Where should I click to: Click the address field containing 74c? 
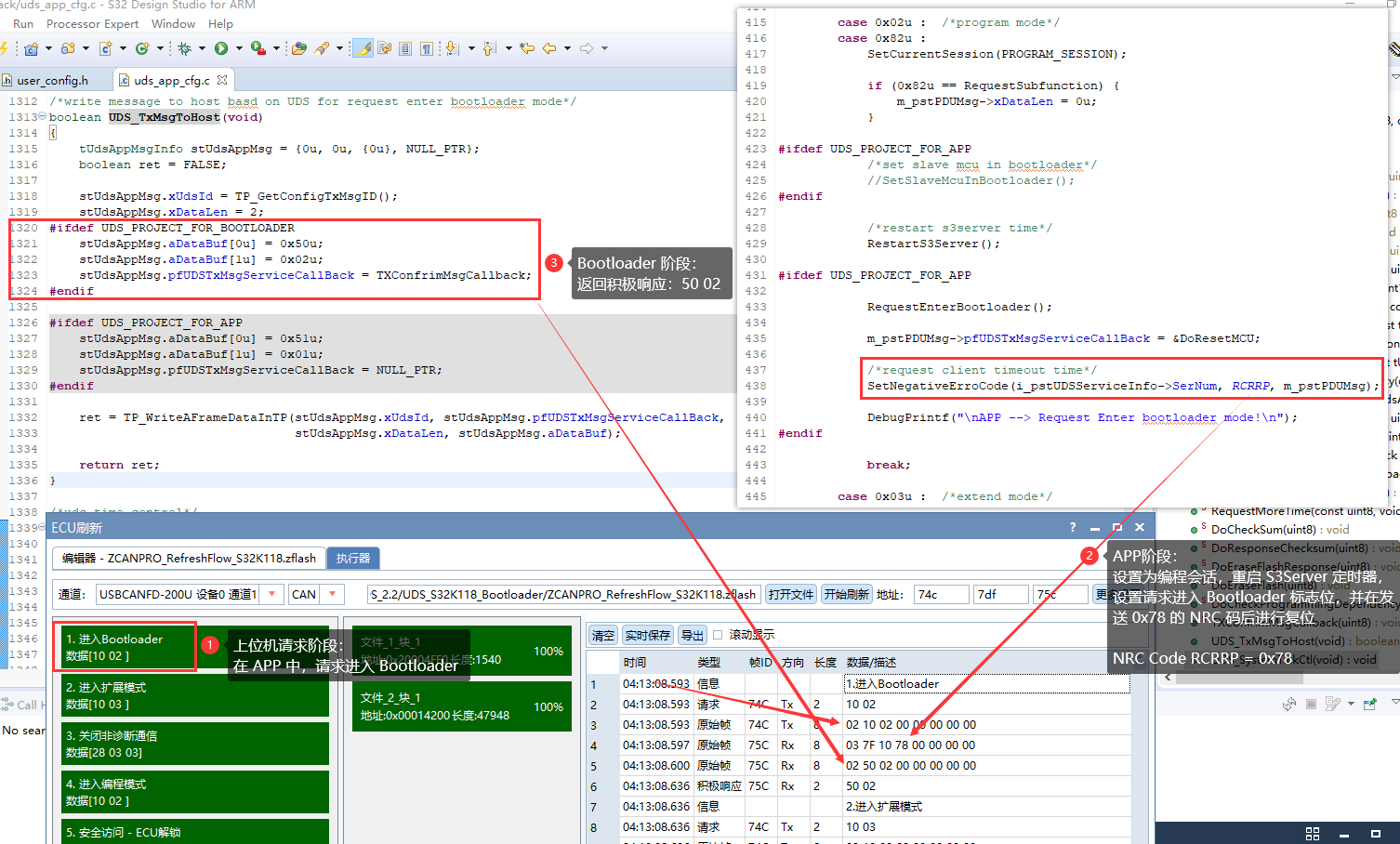click(x=941, y=594)
